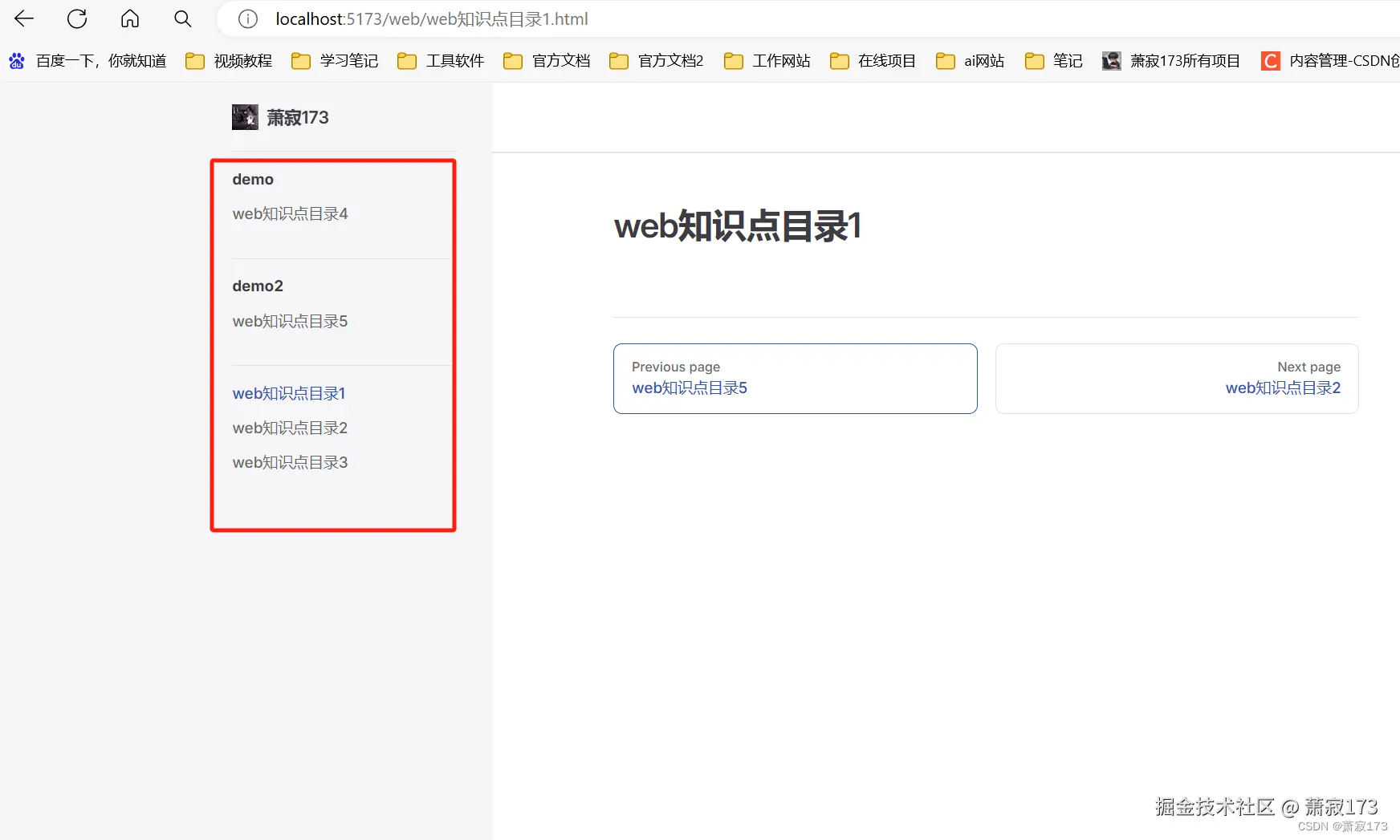
Task: Open web知识点目录3 in the sidebar
Action: tap(290, 462)
